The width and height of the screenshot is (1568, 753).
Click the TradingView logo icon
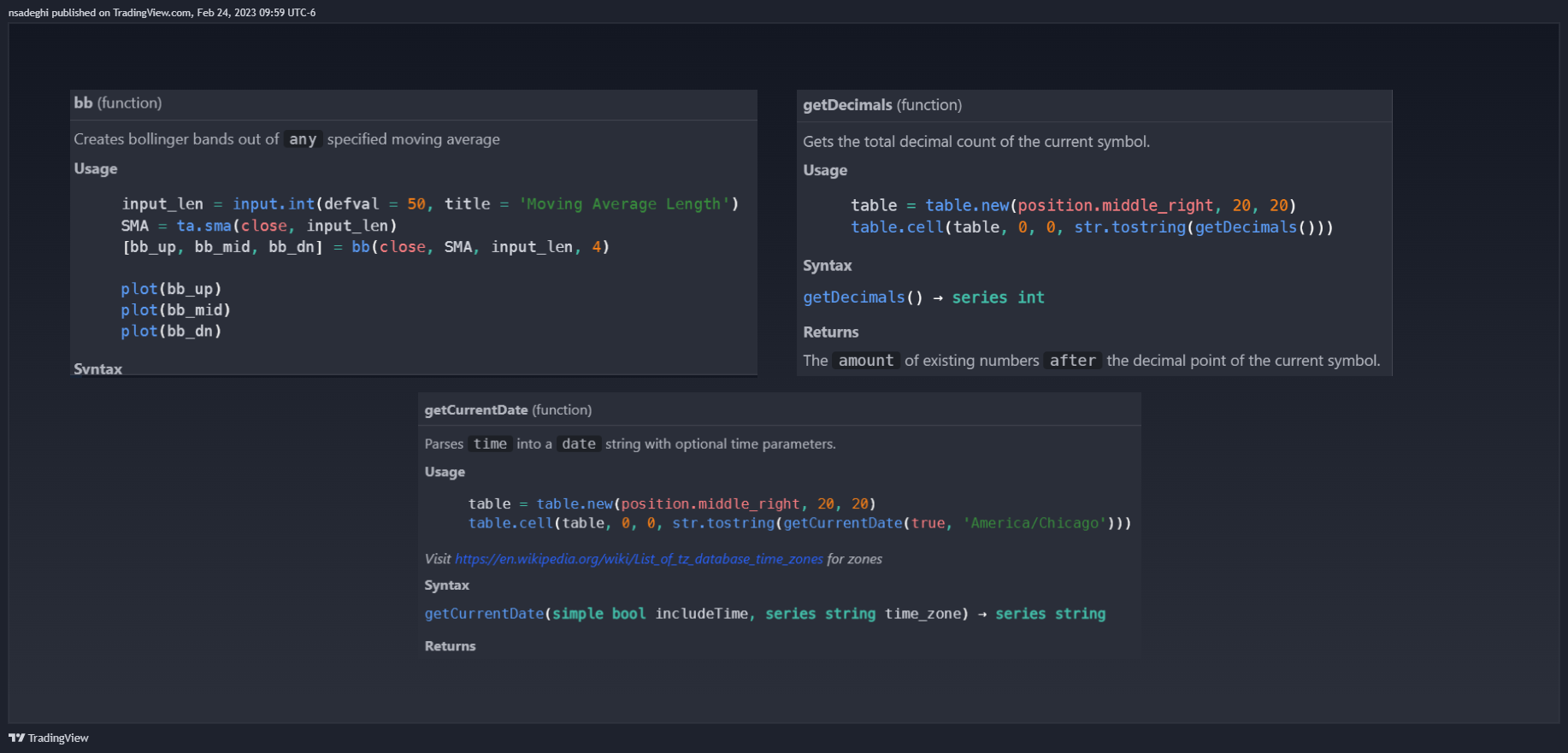pos(16,738)
